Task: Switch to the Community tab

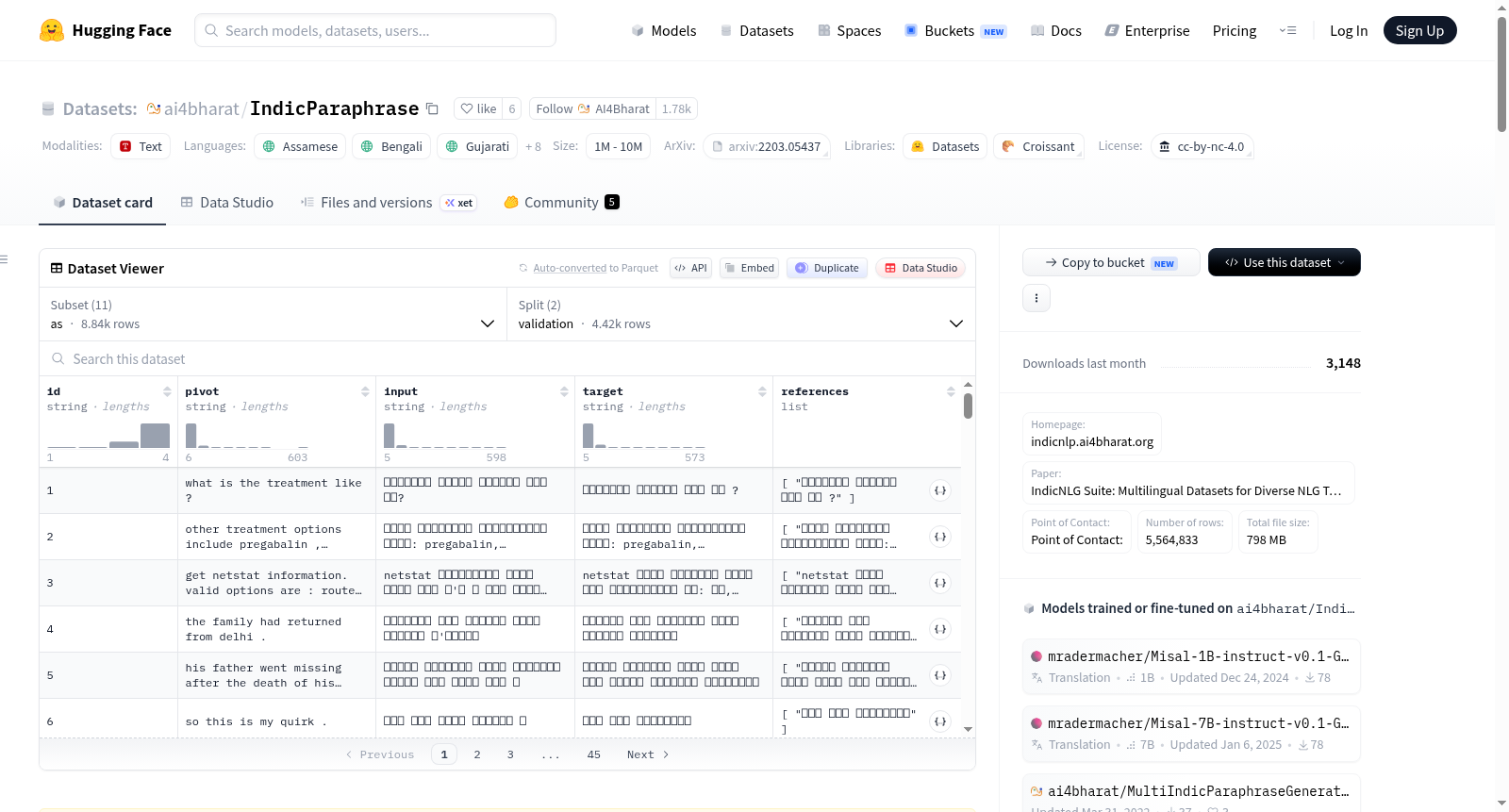Action: 561,202
